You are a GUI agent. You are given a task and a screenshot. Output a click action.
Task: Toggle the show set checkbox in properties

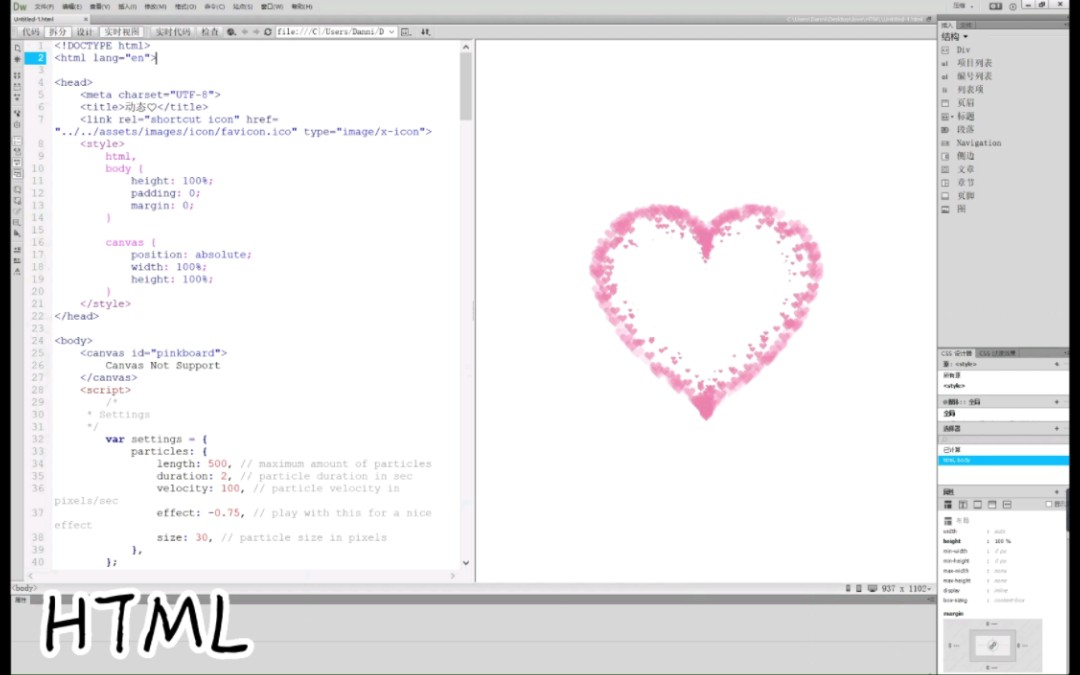pos(1049,505)
